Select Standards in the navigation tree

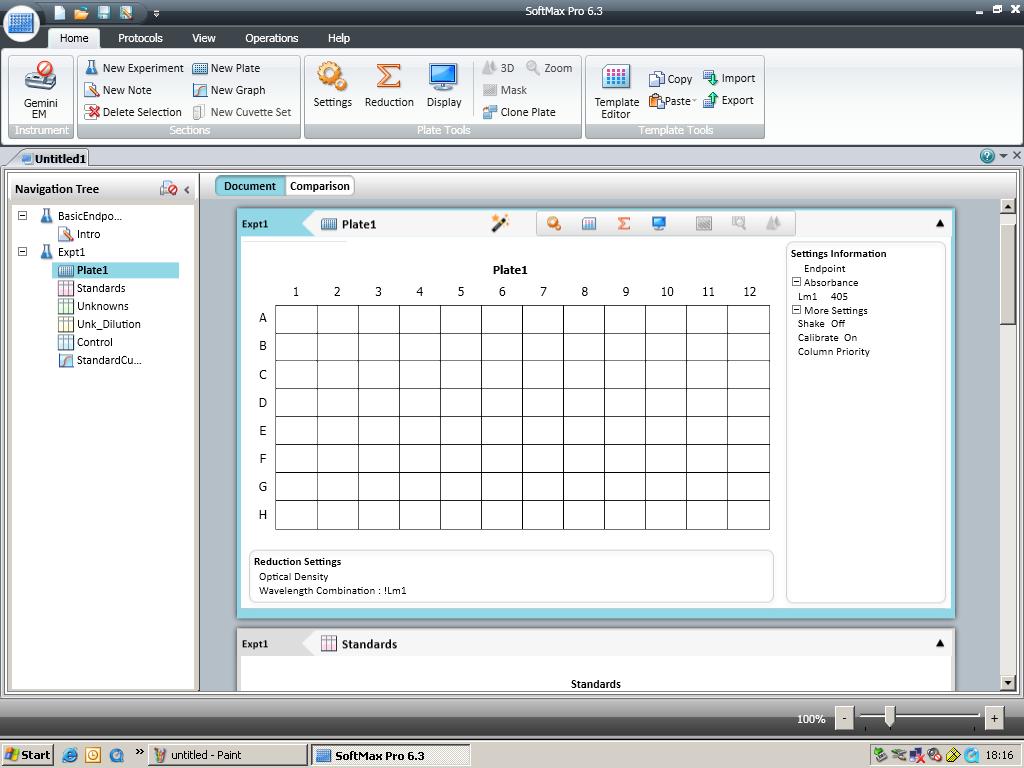(92, 288)
